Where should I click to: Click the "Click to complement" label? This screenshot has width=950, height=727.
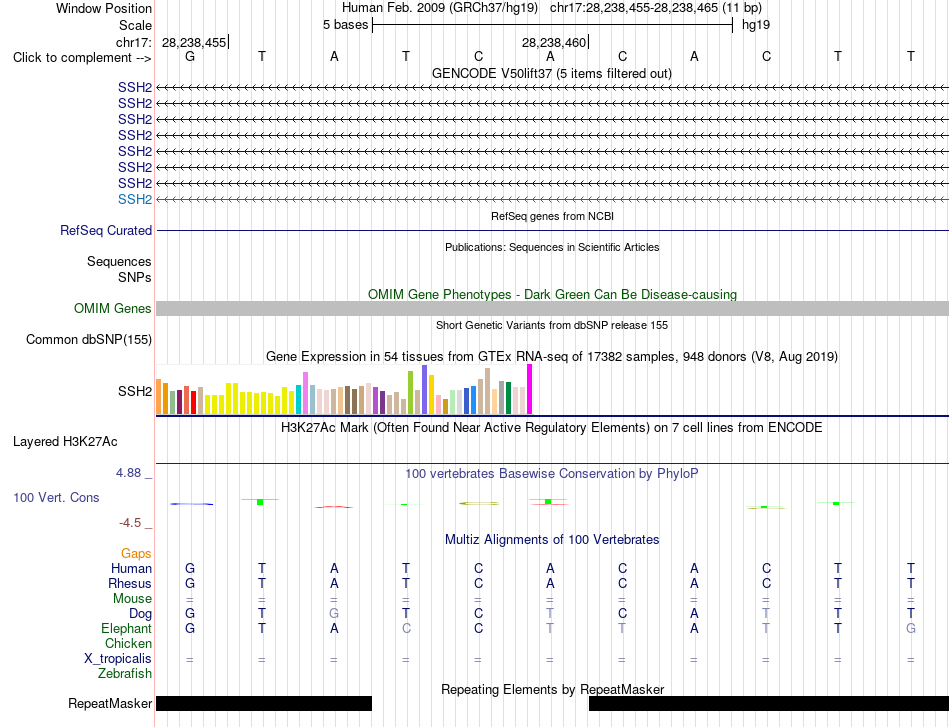pos(82,58)
